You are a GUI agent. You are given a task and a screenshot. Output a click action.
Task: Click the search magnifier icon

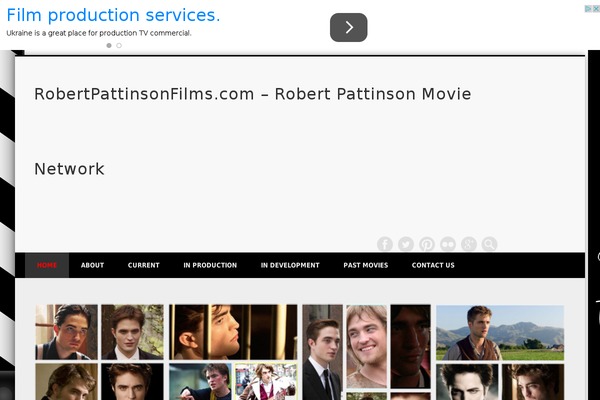click(x=489, y=244)
